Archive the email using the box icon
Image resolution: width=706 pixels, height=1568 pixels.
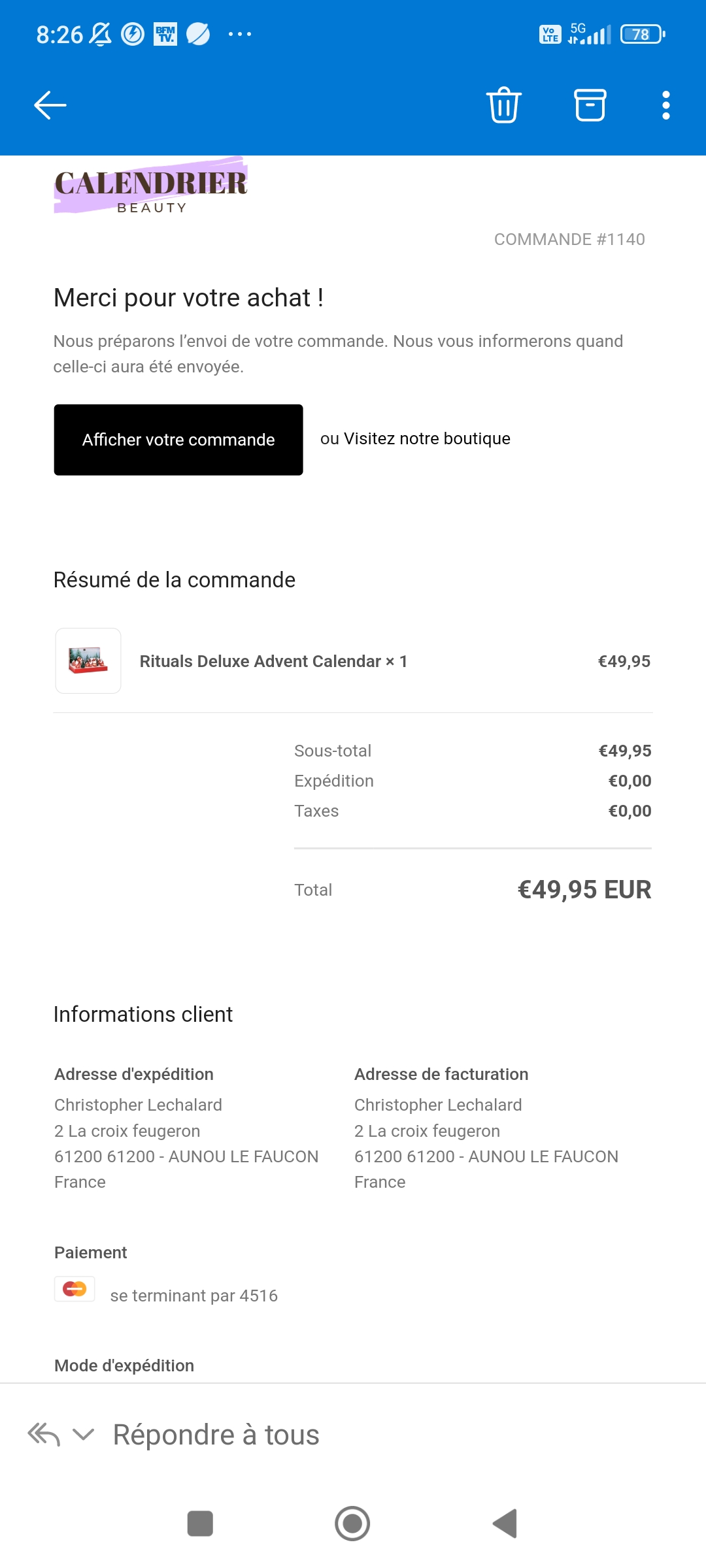coord(590,105)
